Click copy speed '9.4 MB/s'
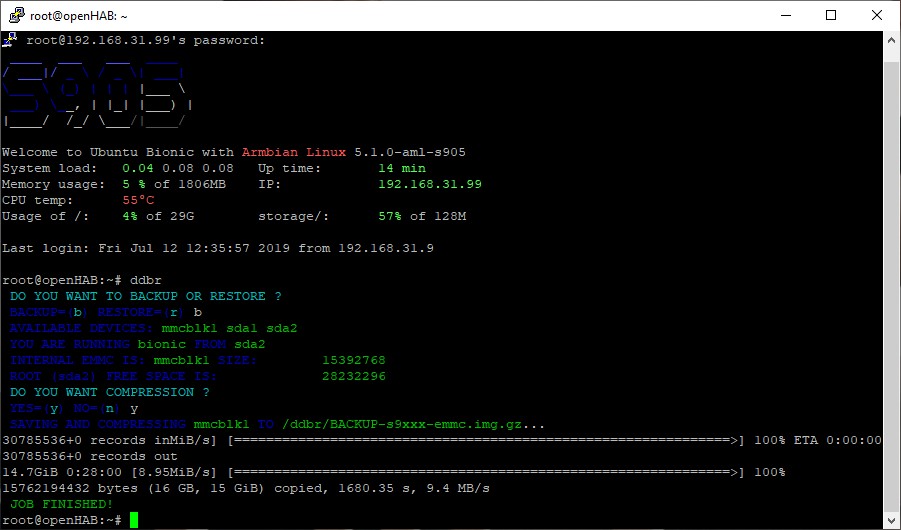This screenshot has width=901, height=530. point(457,489)
